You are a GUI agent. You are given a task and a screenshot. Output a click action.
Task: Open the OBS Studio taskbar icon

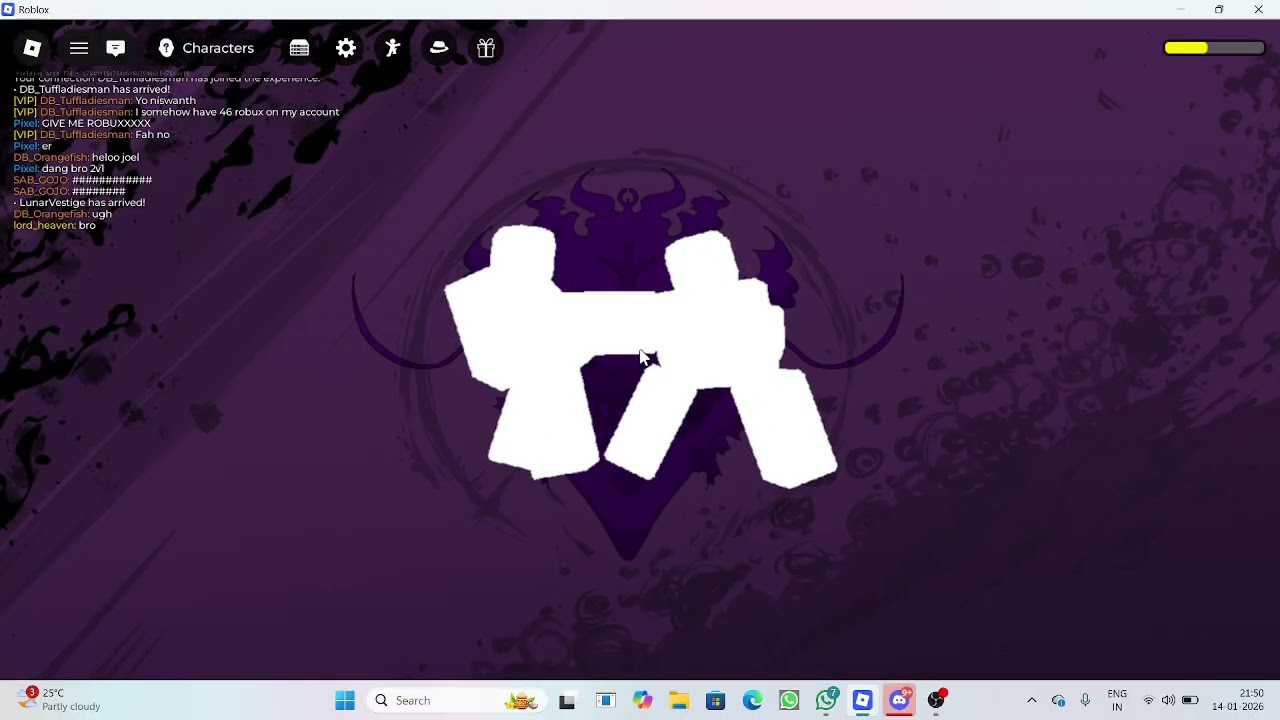pyautogui.click(x=936, y=700)
